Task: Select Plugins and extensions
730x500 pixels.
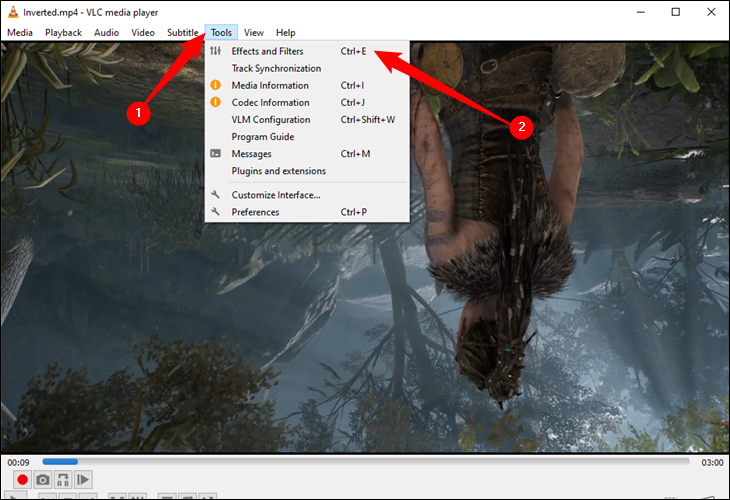Action: 278,171
